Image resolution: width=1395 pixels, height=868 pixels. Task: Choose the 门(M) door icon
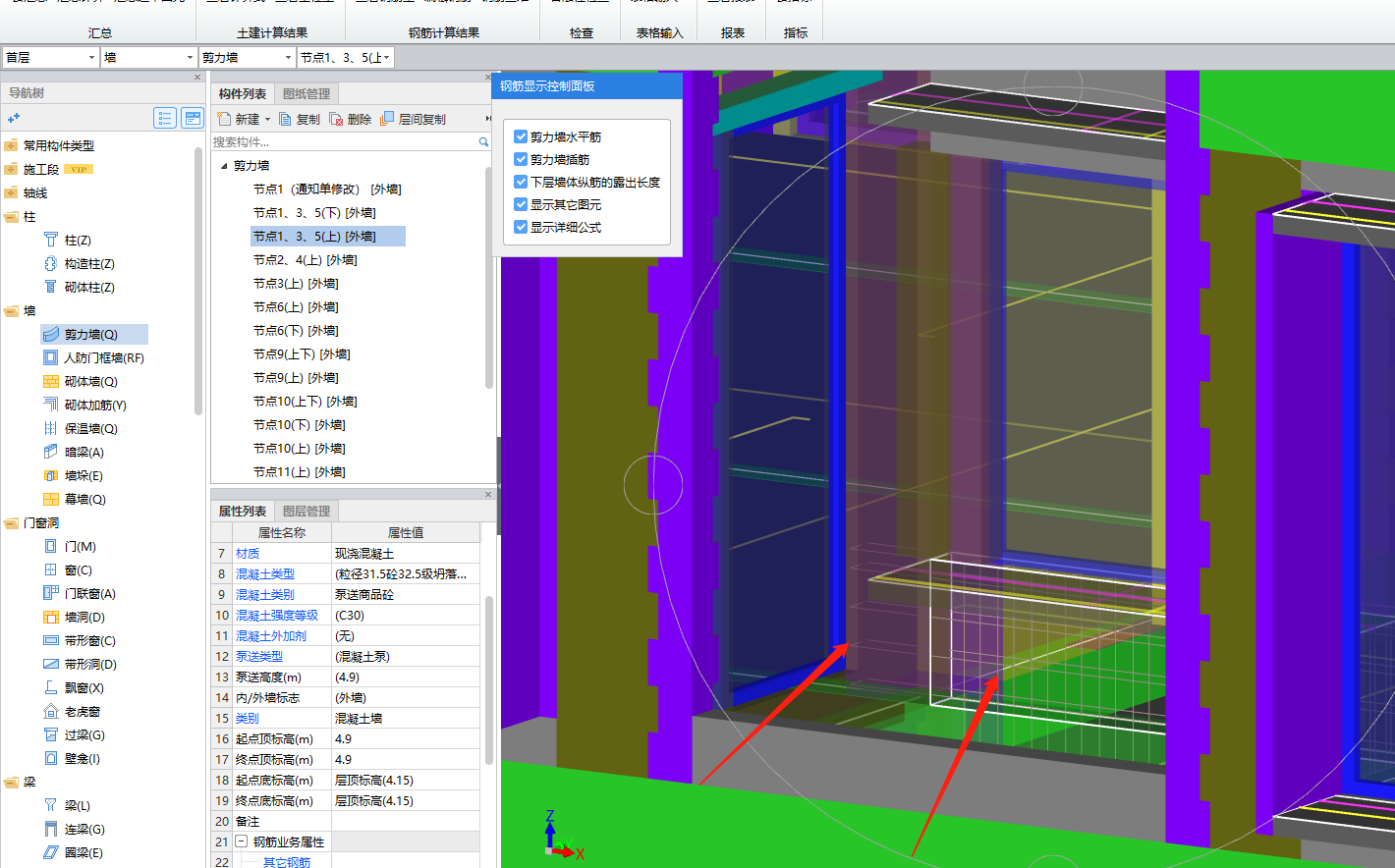[x=51, y=546]
